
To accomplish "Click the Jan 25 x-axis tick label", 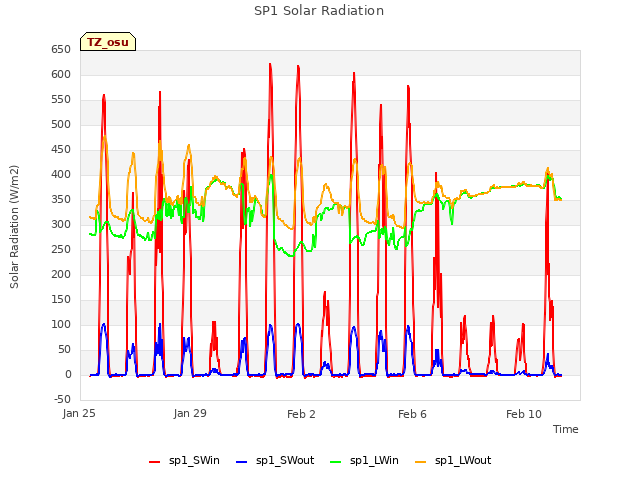I will [79, 414].
